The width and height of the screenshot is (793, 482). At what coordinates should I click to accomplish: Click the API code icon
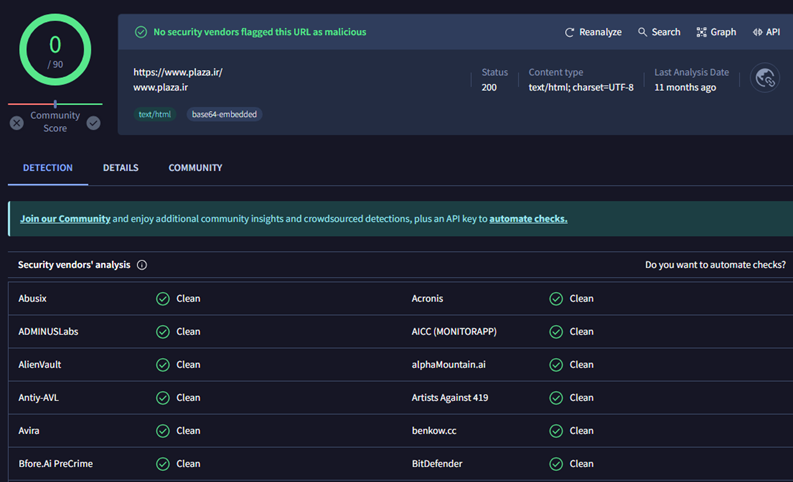757,32
